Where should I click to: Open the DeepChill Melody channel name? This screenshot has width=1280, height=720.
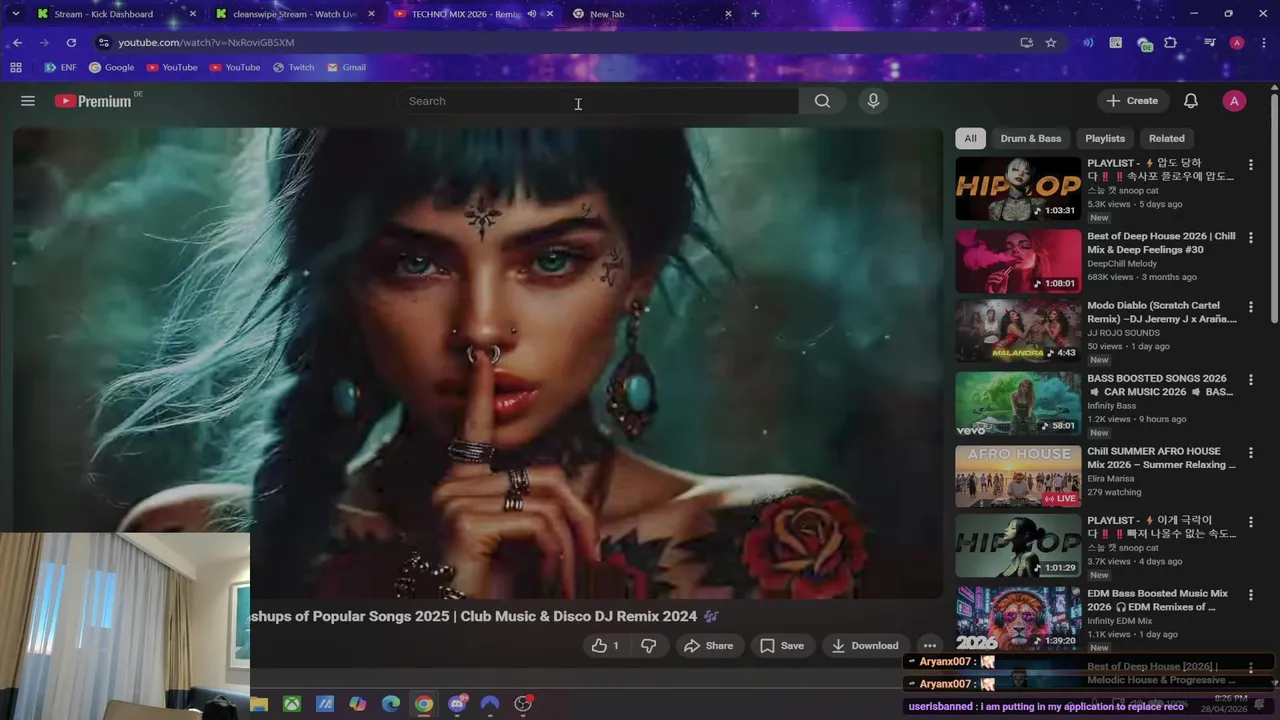(x=1122, y=263)
